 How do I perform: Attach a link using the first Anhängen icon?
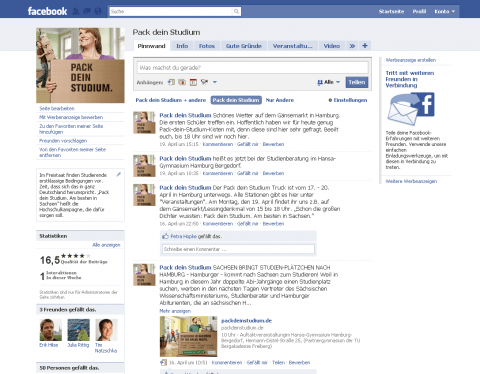click(x=171, y=82)
